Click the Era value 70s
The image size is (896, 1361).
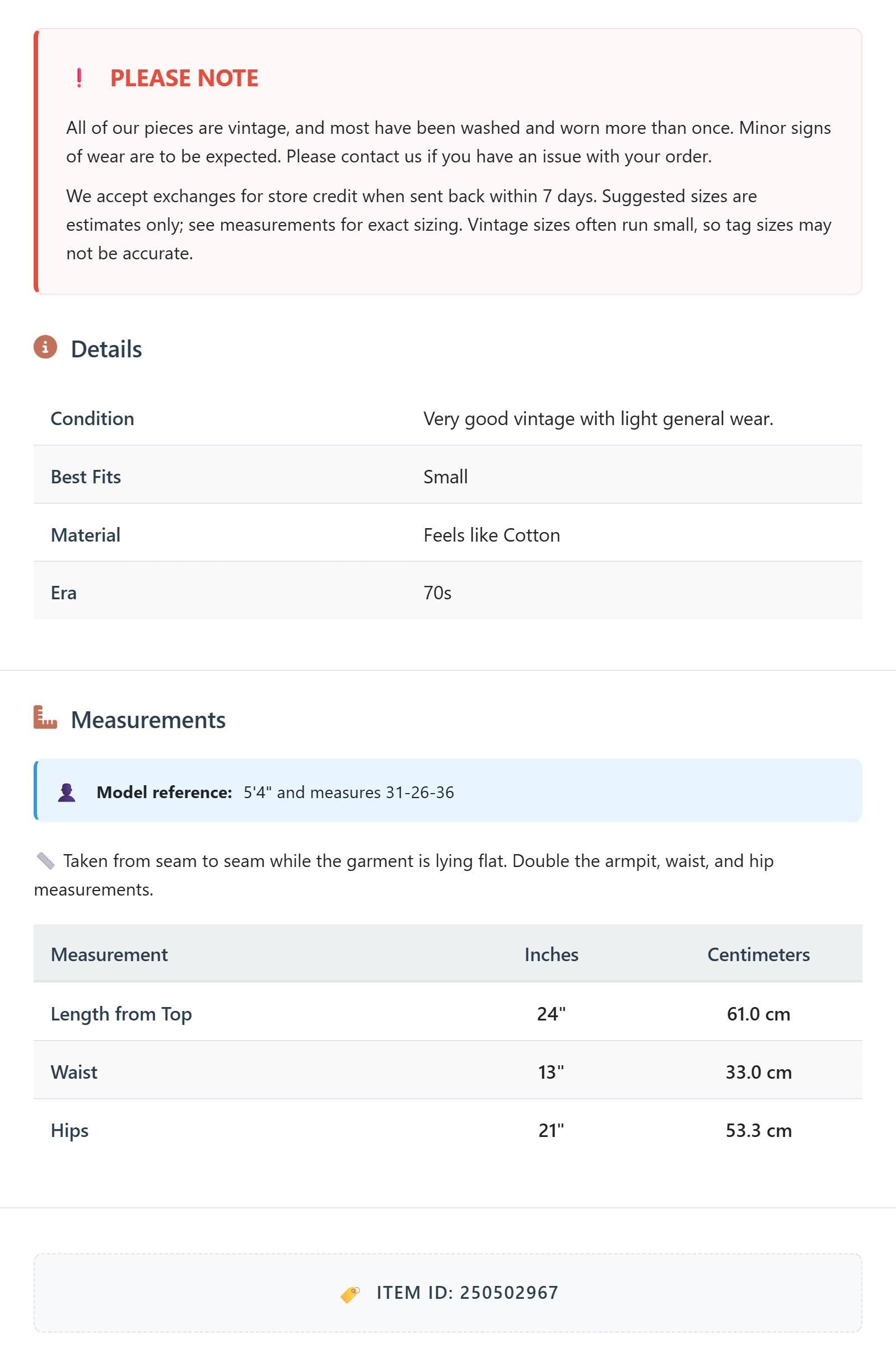click(437, 593)
